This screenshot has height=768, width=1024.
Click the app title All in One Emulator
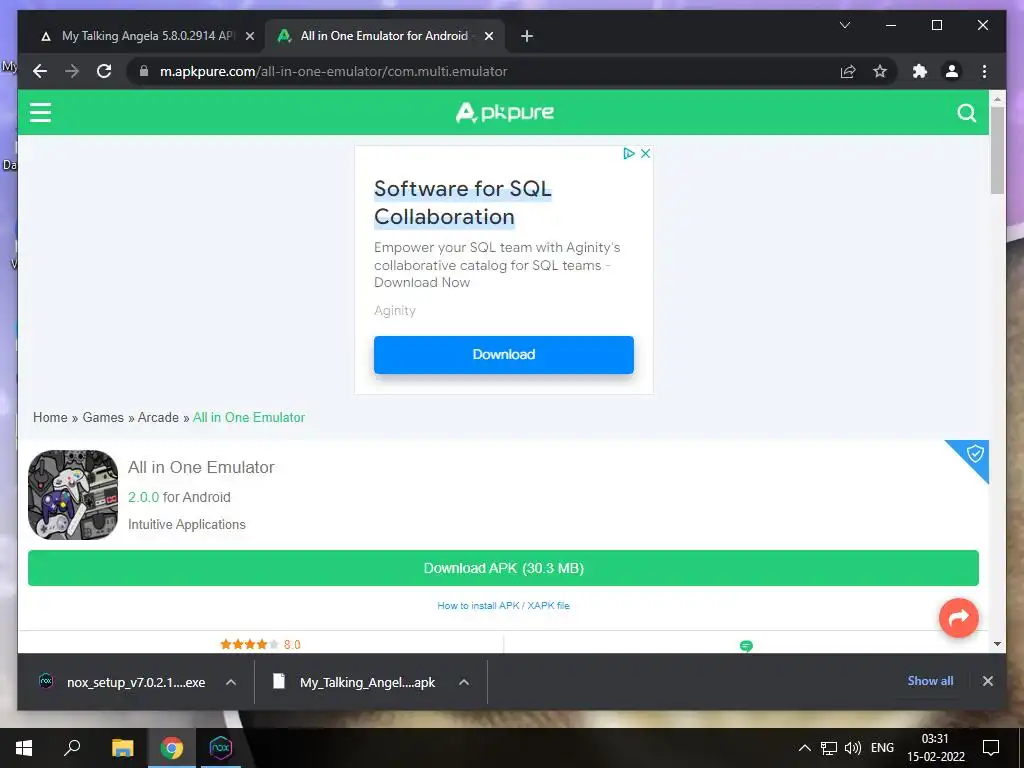pos(201,468)
